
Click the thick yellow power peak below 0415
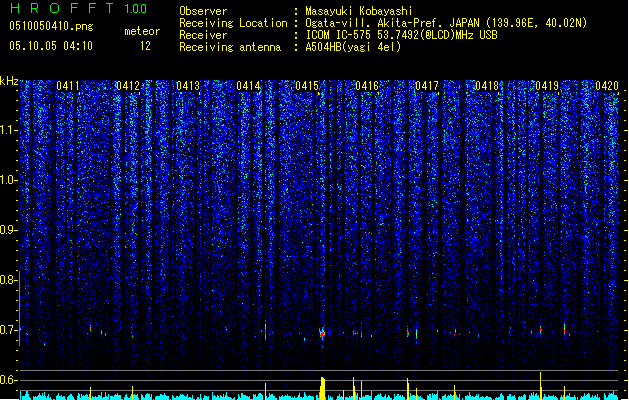point(323,388)
